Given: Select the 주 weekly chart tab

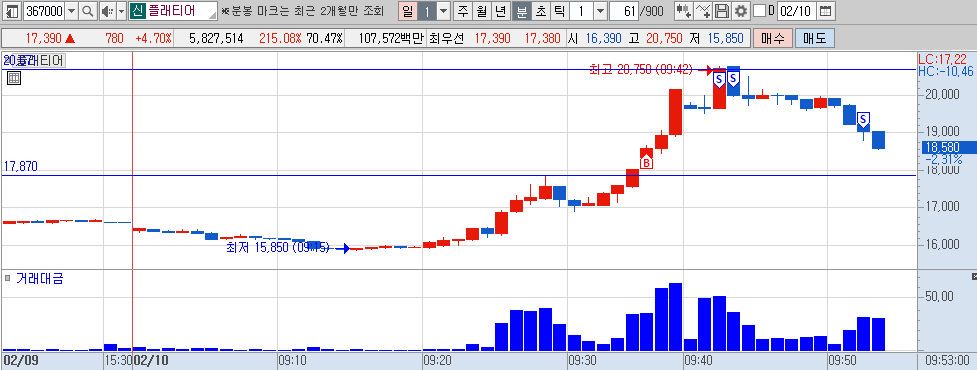Looking at the screenshot, I should click(462, 11).
